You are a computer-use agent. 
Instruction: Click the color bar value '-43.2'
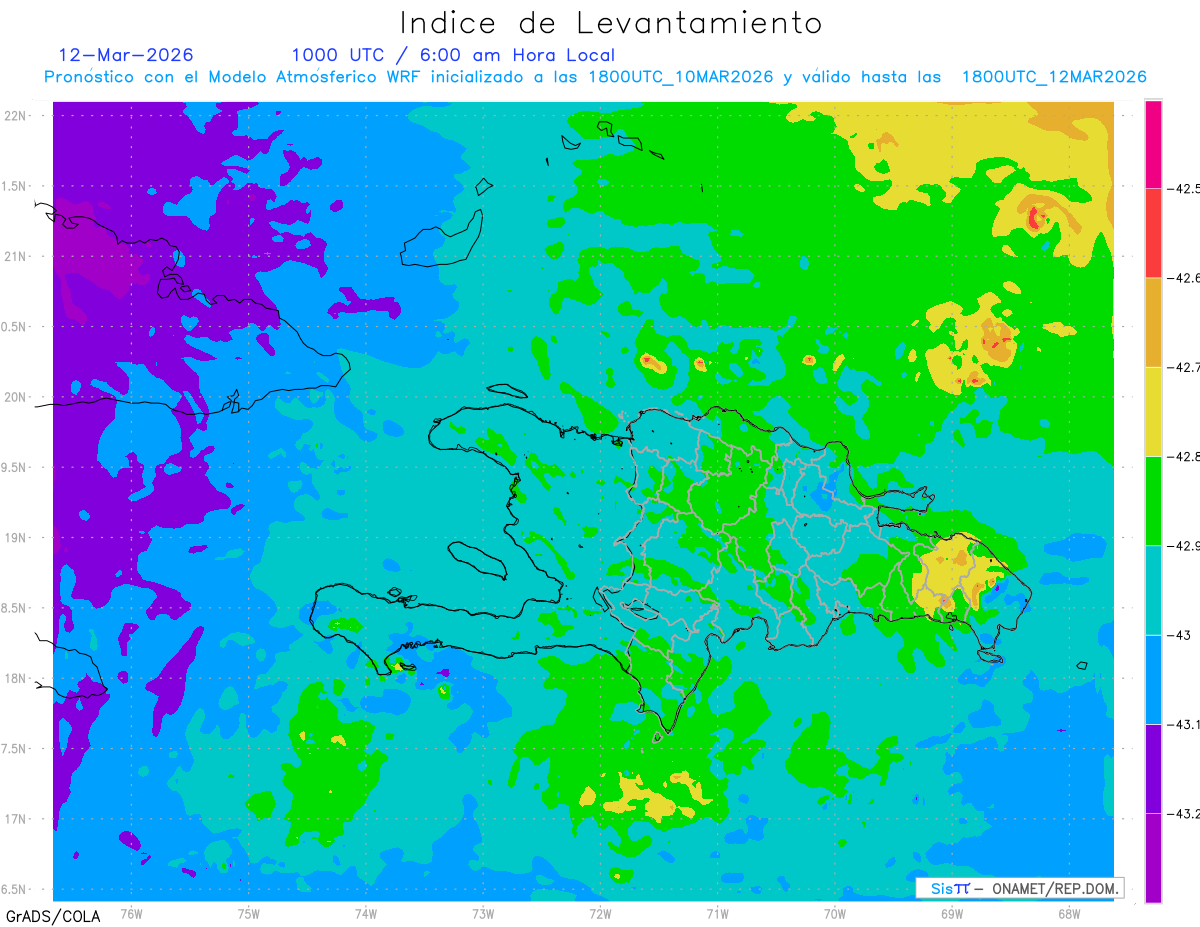click(x=1183, y=813)
